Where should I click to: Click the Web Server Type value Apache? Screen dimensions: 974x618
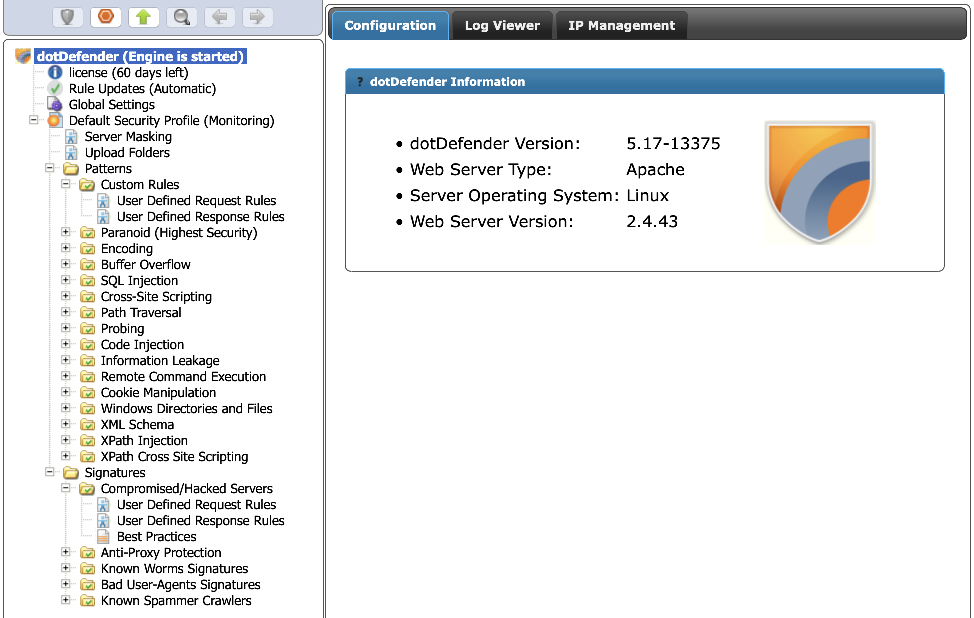(x=655, y=170)
